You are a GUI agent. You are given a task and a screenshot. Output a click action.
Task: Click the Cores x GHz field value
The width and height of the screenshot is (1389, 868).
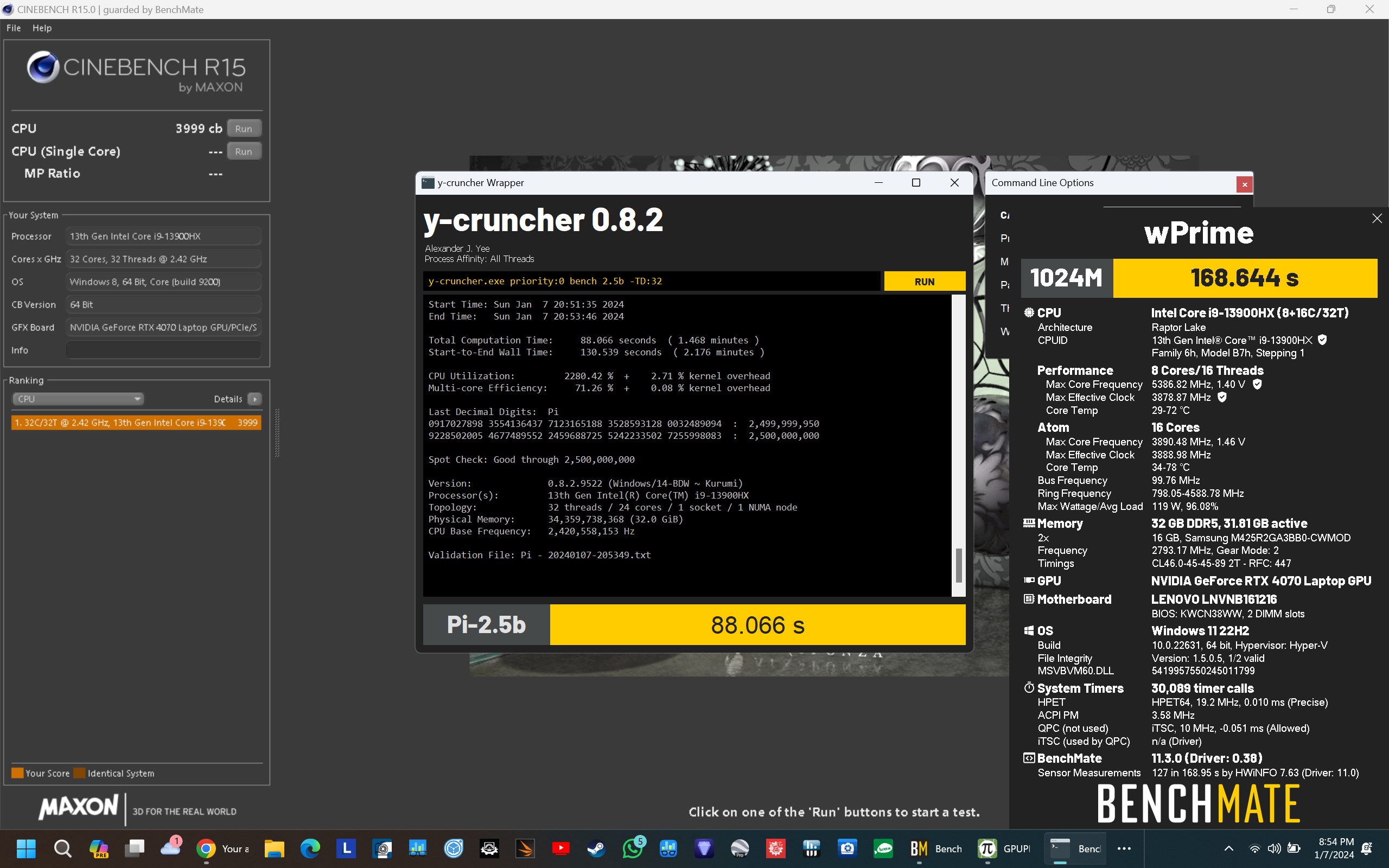click(163, 259)
